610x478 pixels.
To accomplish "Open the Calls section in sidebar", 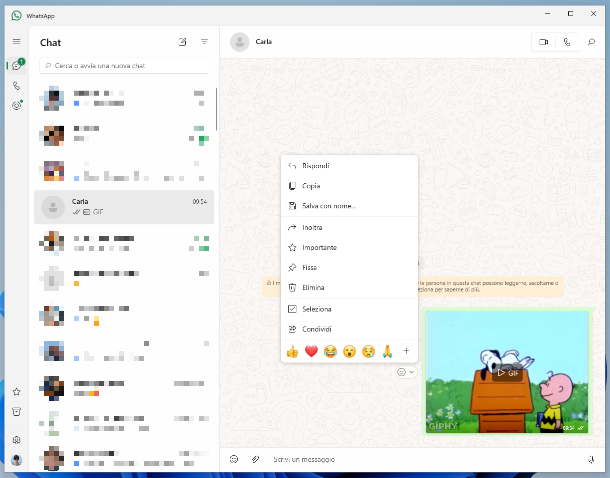I will coord(16,86).
